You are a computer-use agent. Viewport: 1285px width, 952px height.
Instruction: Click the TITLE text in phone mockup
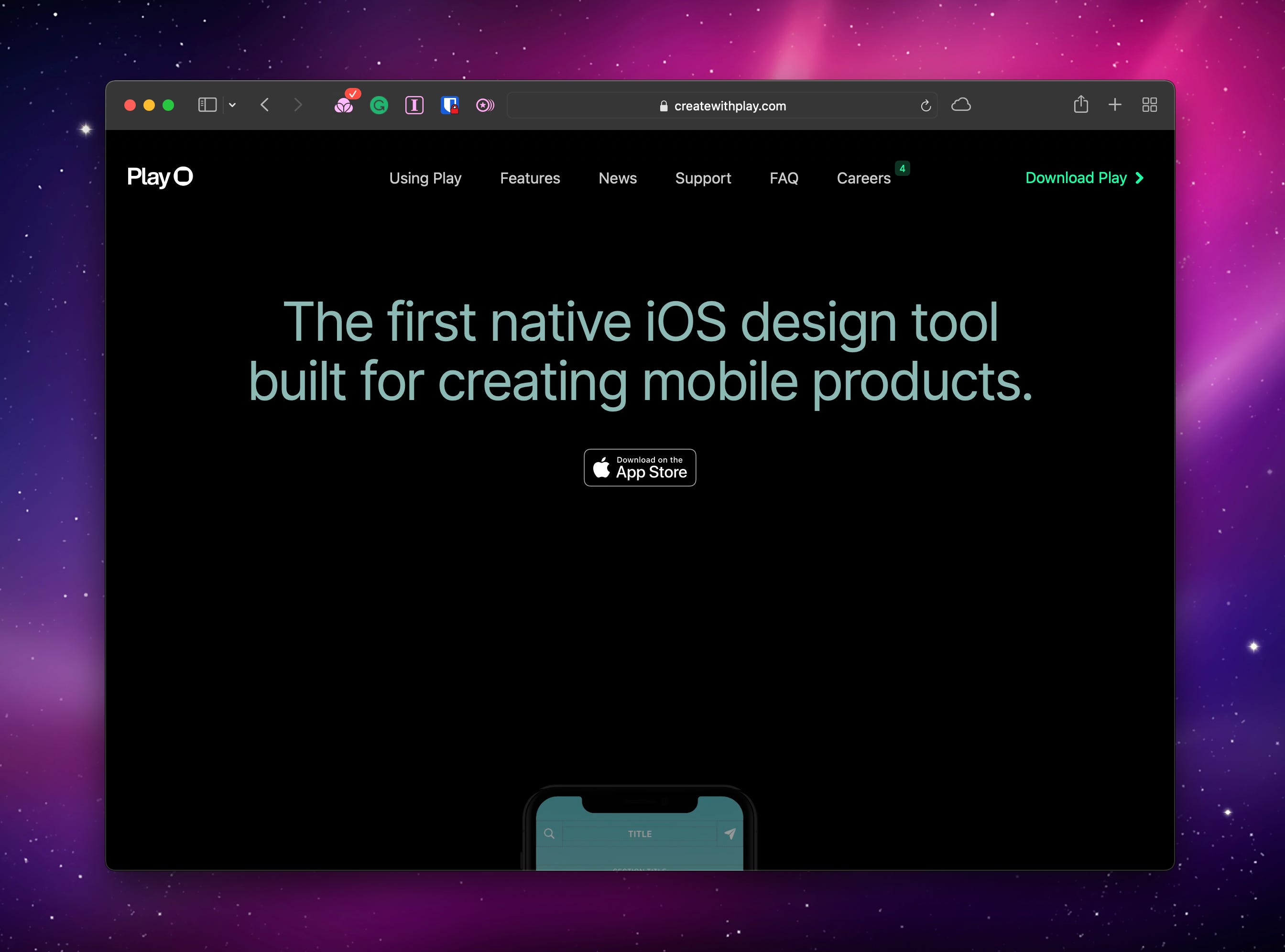click(640, 834)
